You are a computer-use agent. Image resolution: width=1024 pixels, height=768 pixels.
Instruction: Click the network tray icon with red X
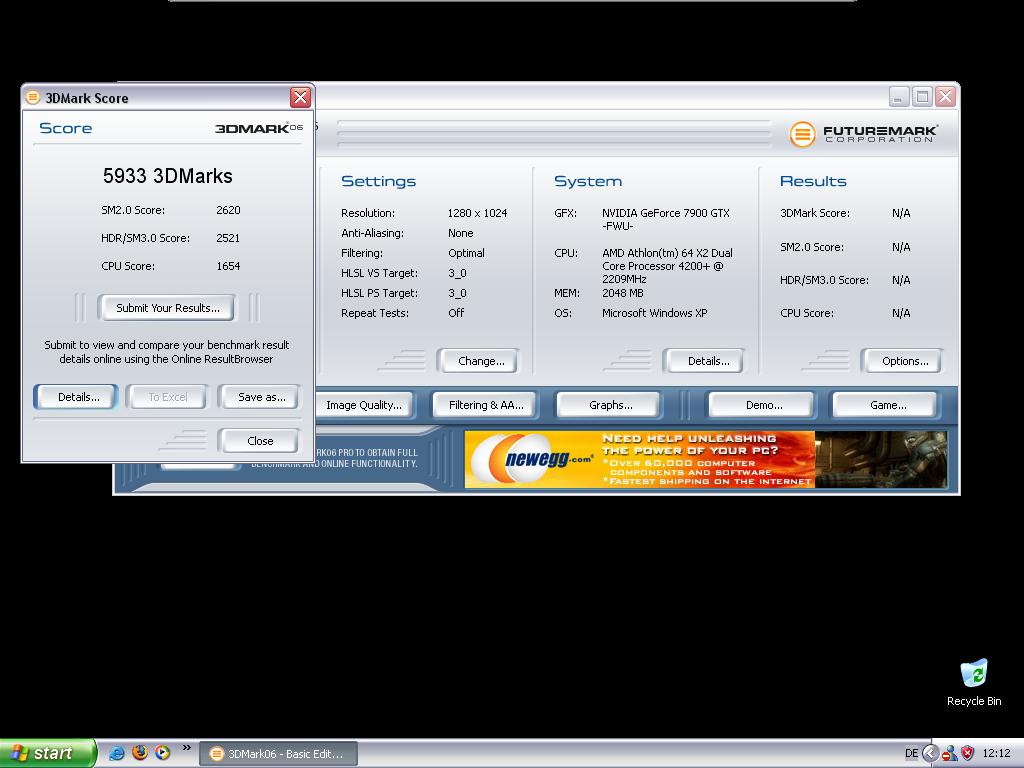[x=949, y=754]
